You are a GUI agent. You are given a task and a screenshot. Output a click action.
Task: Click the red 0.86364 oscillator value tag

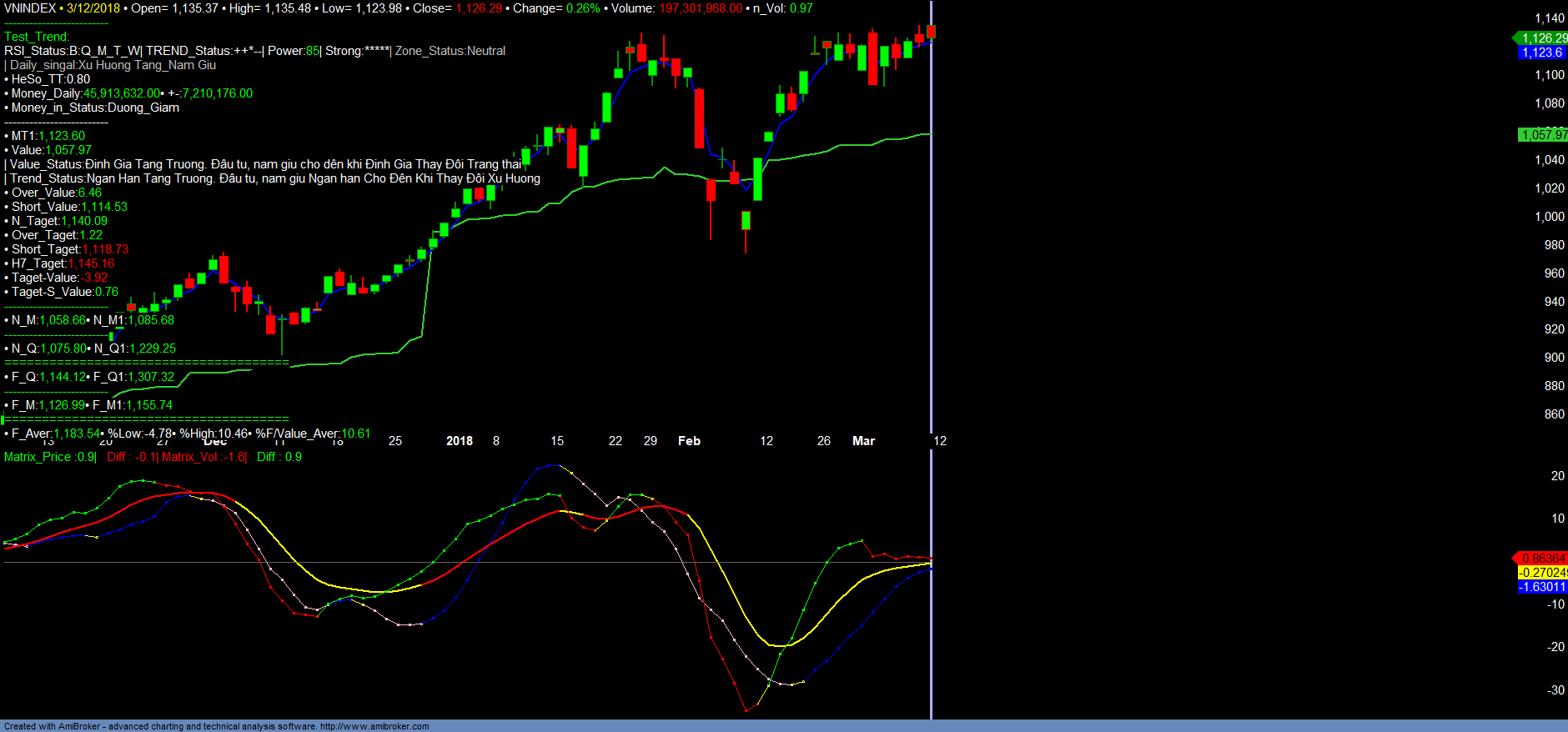click(x=1542, y=559)
